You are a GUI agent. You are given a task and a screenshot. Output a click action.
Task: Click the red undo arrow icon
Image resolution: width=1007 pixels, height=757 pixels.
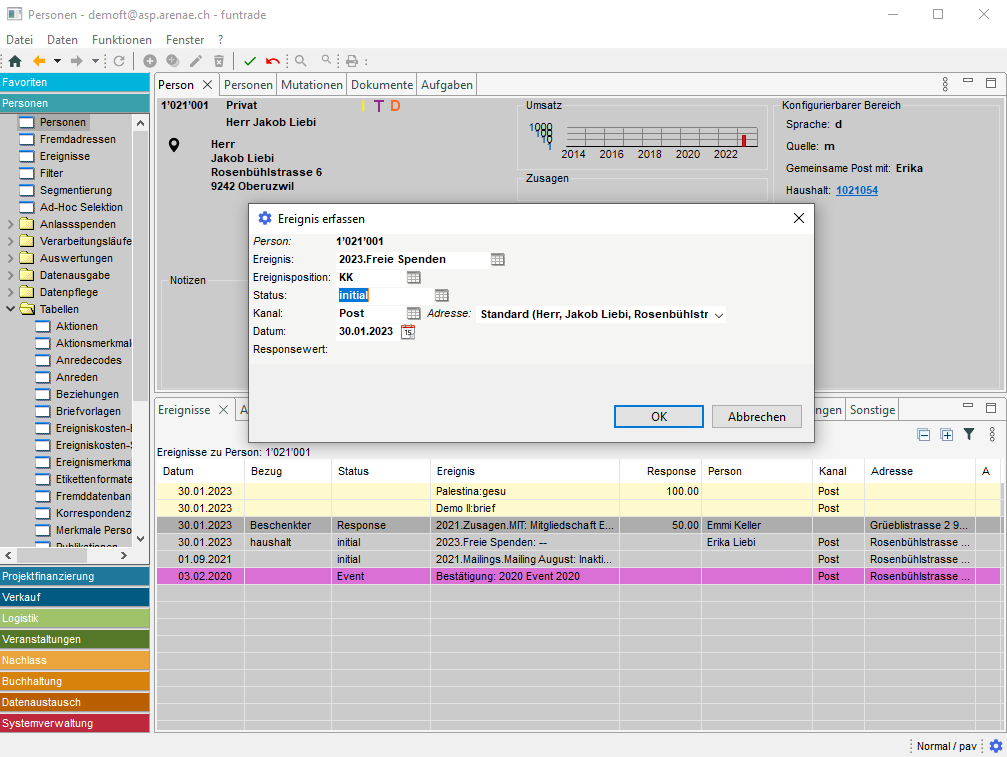pyautogui.click(x=273, y=61)
